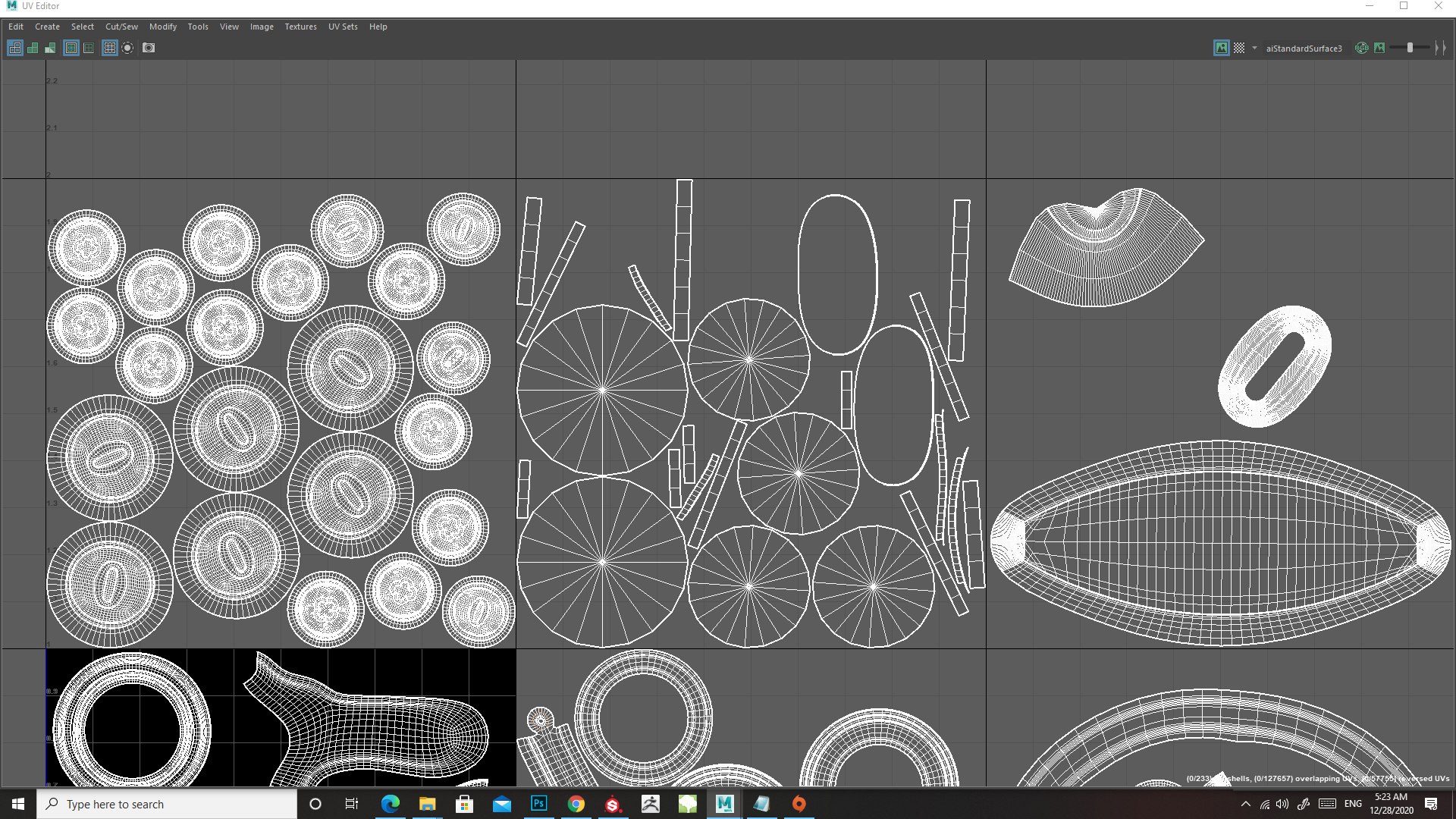This screenshot has height=819, width=1456.
Task: Select the white oval ring UV shell
Action: click(1275, 366)
